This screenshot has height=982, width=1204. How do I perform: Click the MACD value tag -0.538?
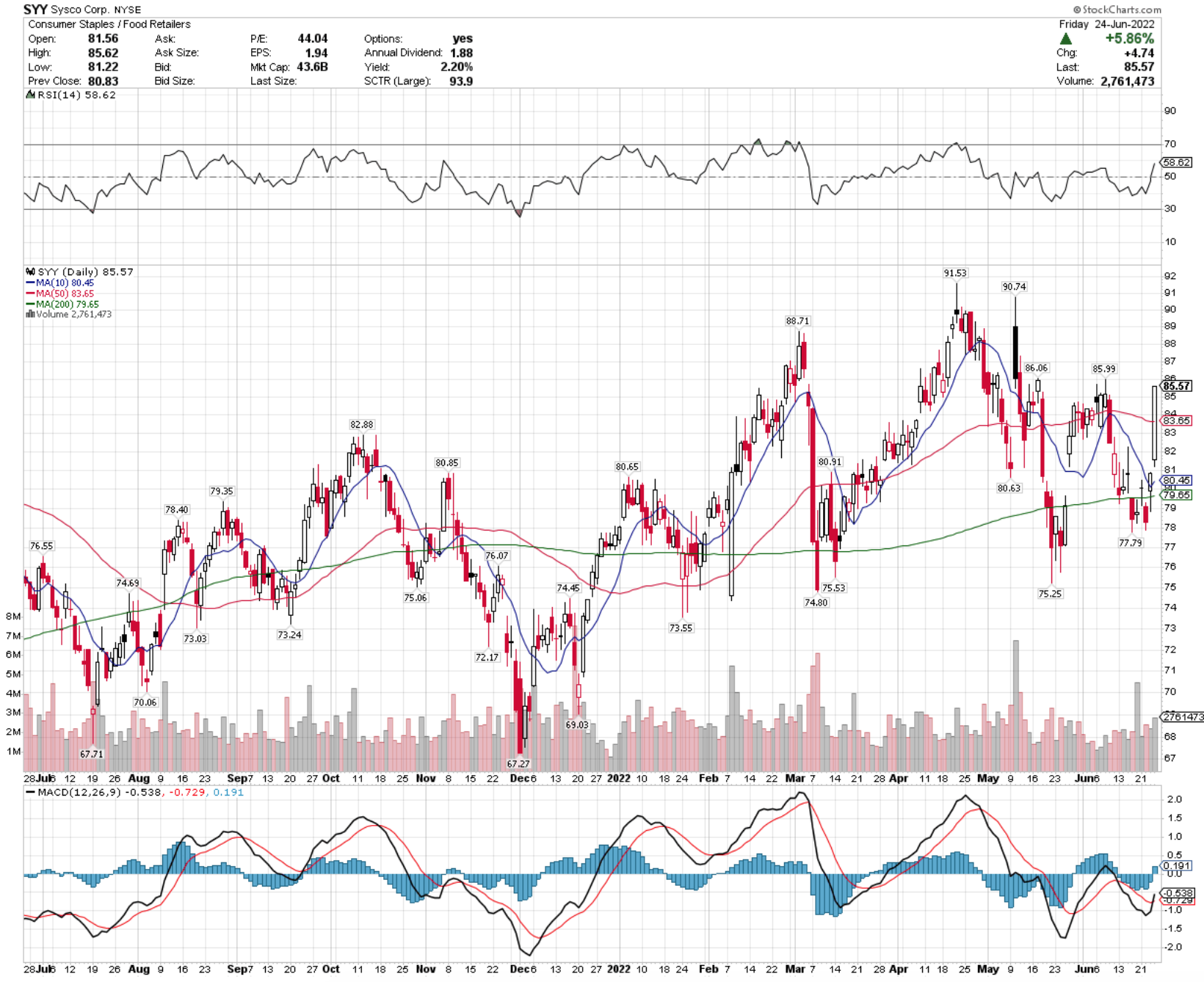pos(1178,893)
